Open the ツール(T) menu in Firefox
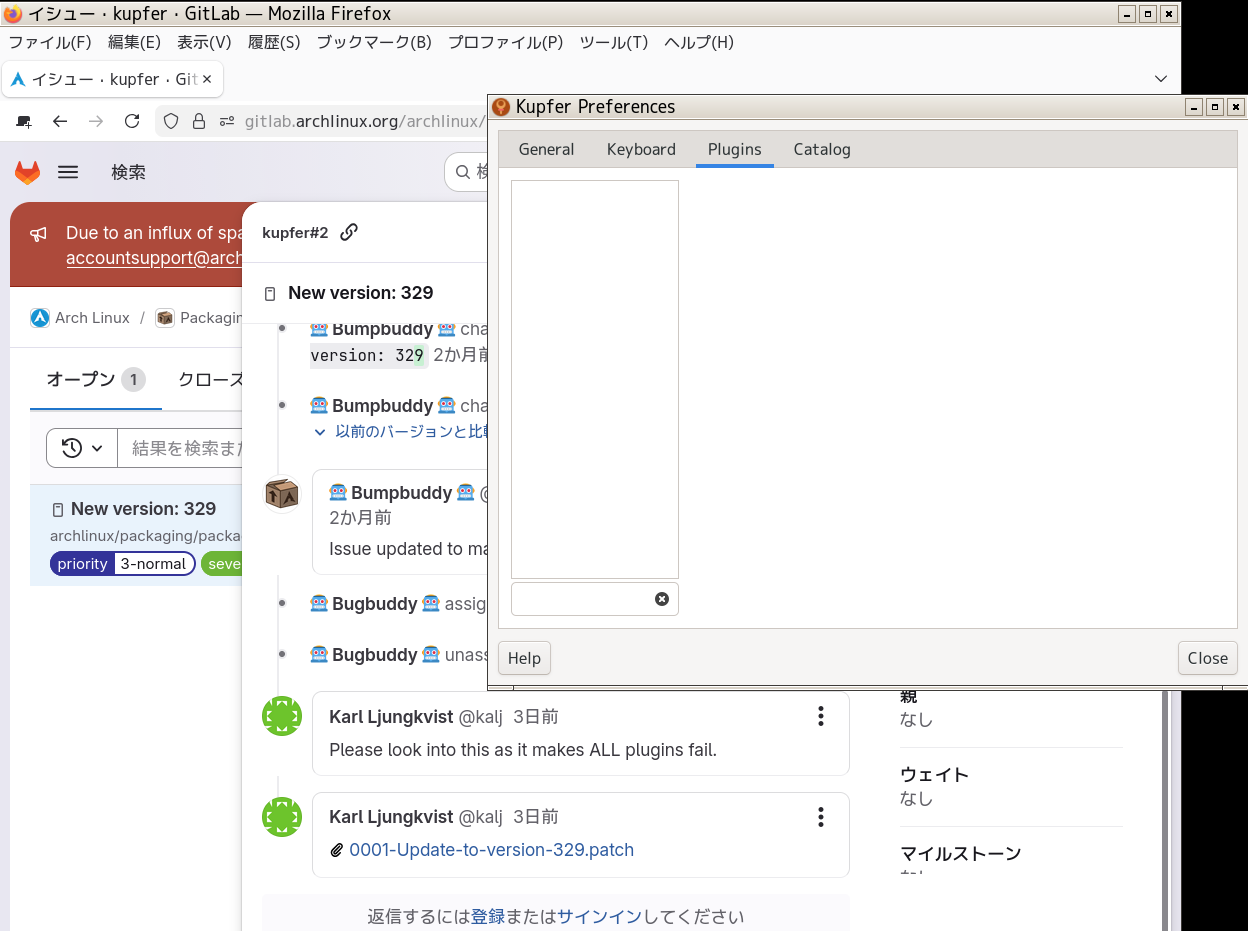Screen dimensions: 1248x931 (614, 42)
